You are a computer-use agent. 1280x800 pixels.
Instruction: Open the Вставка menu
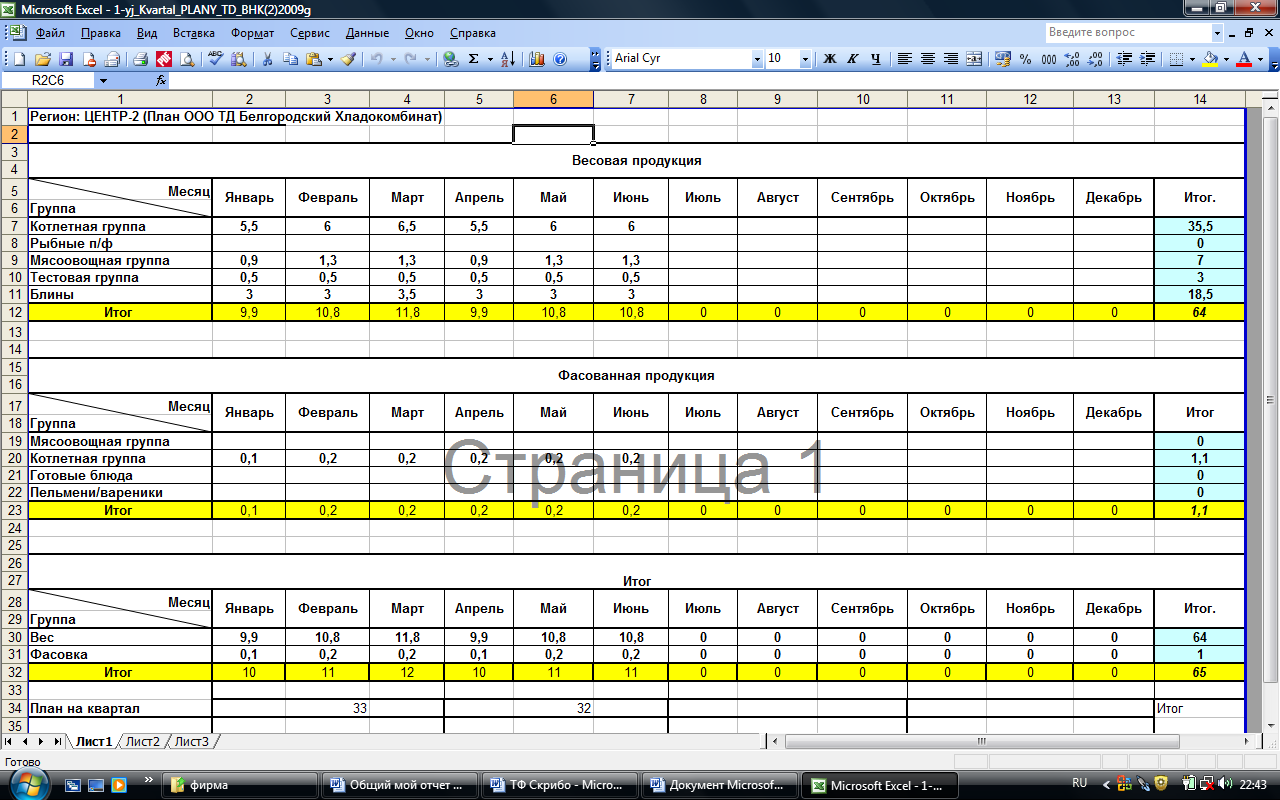[194, 33]
